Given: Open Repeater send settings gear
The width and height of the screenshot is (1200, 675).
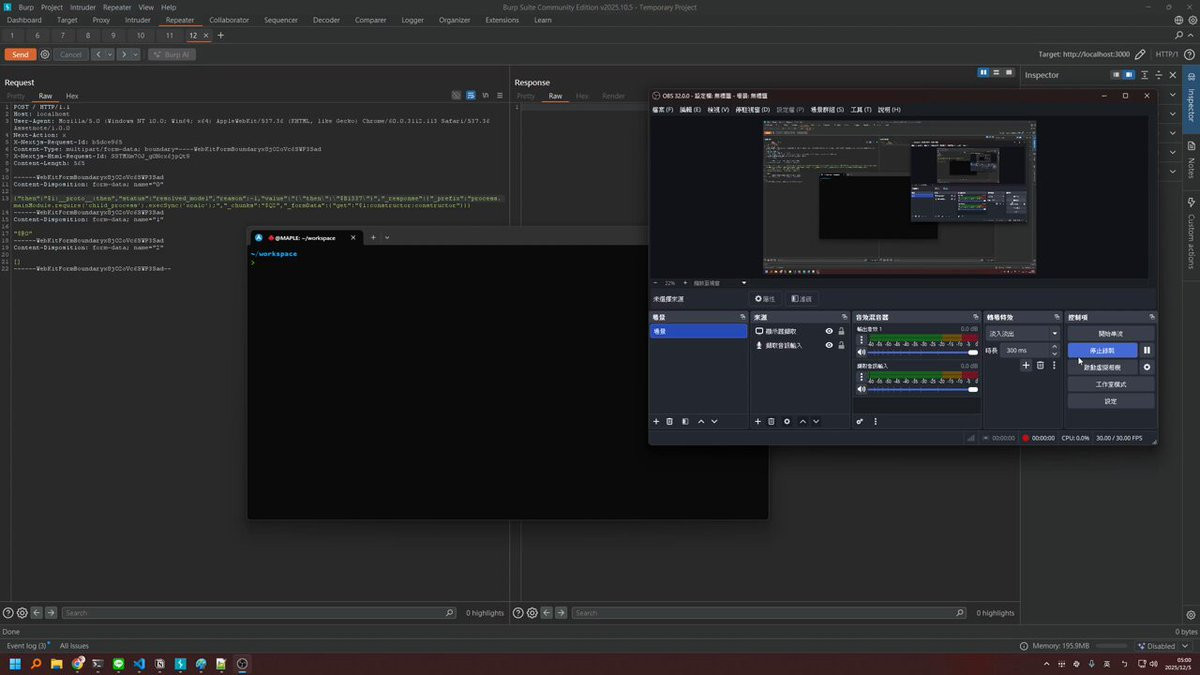Looking at the screenshot, I should tap(45, 54).
